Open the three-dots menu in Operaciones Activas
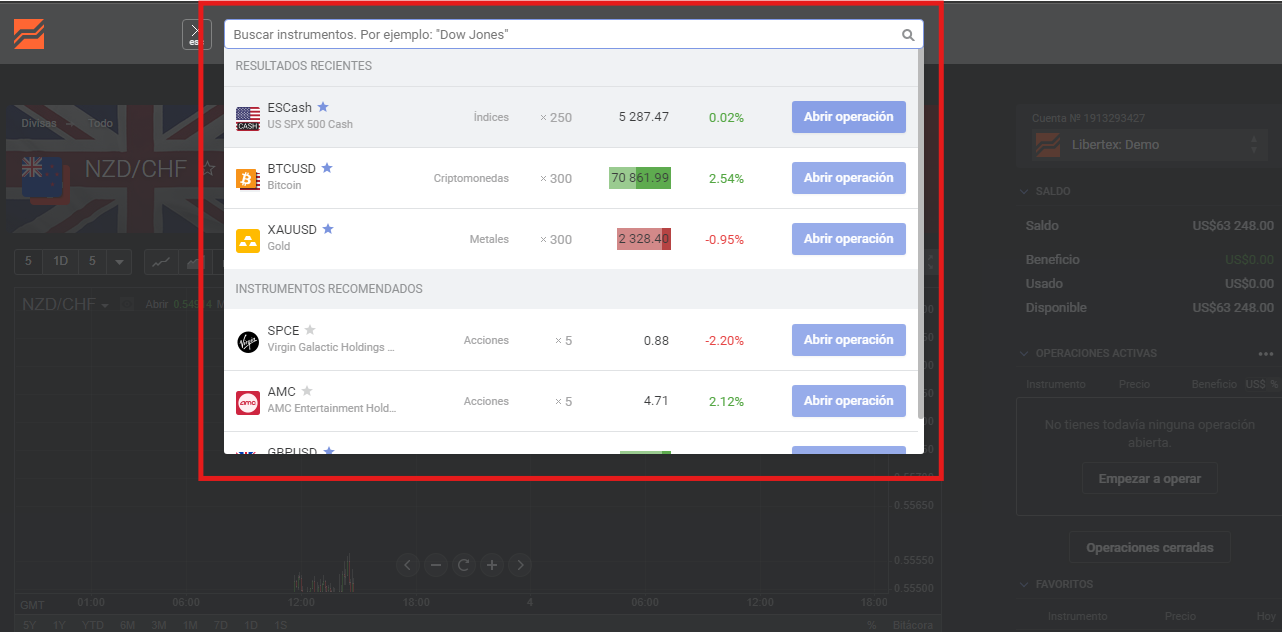Viewport: 1282px width, 632px height. pos(1266,354)
